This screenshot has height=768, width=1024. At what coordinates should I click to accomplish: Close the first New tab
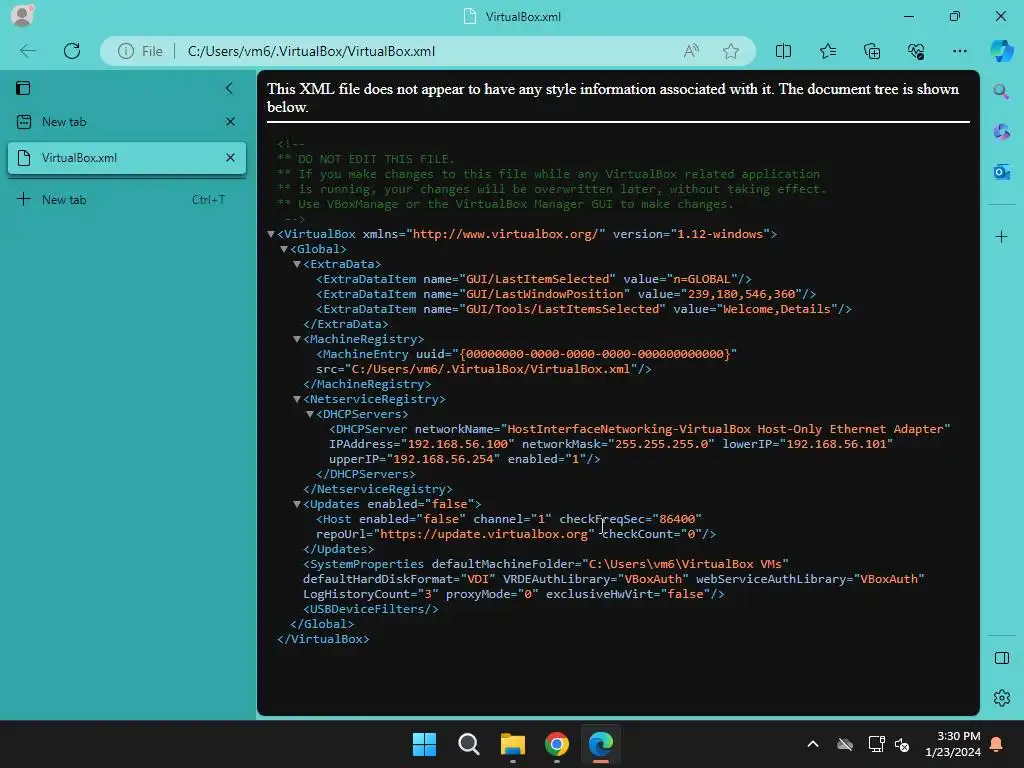click(x=230, y=122)
